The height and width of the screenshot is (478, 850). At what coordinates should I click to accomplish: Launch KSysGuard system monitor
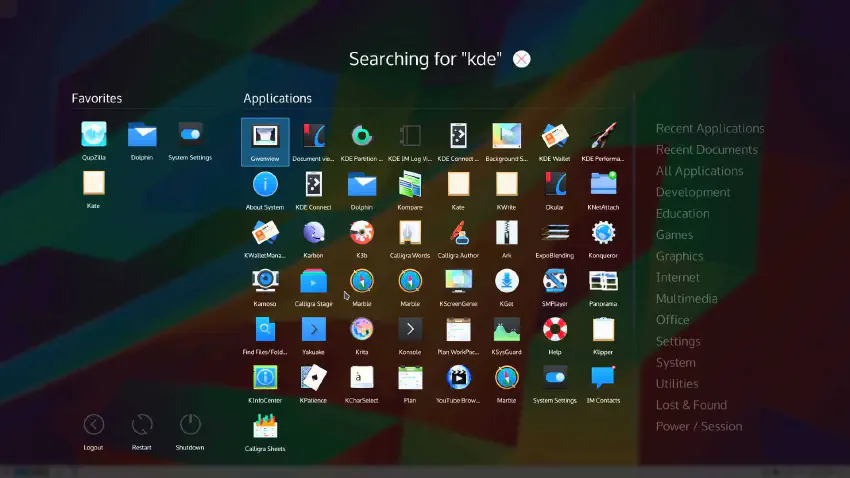tap(506, 335)
